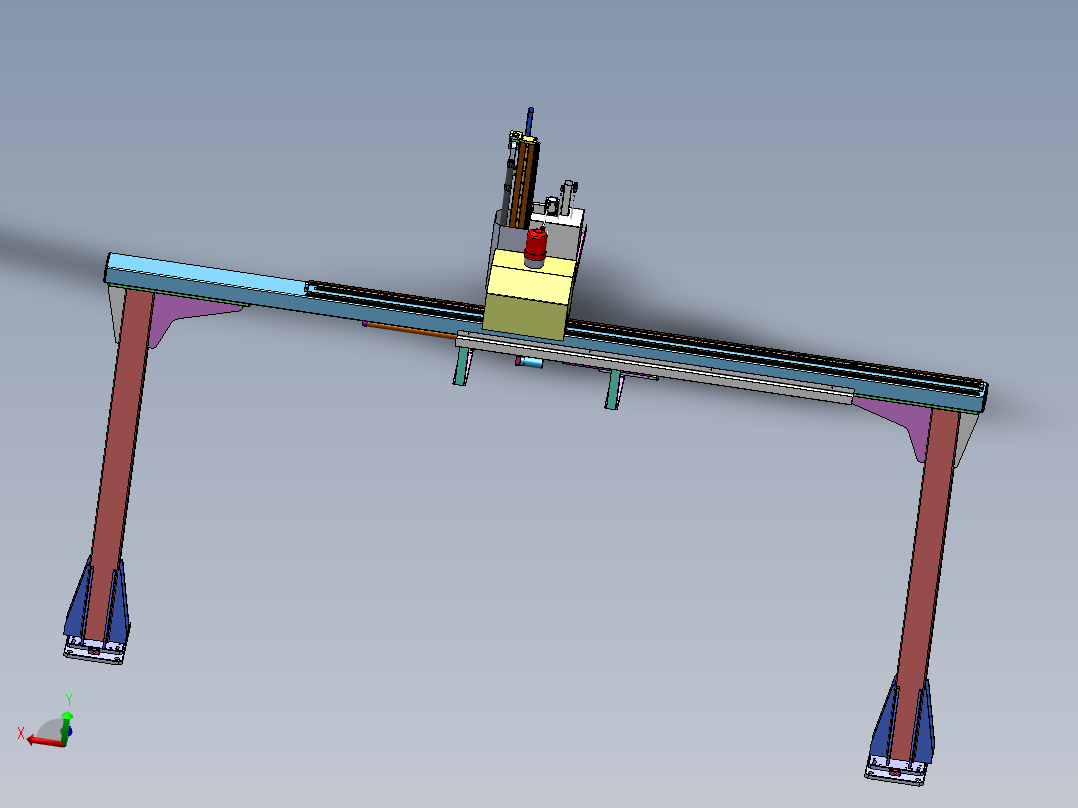Select the left column's floor base plate
The width and height of the screenshot is (1078, 808).
tap(94, 651)
